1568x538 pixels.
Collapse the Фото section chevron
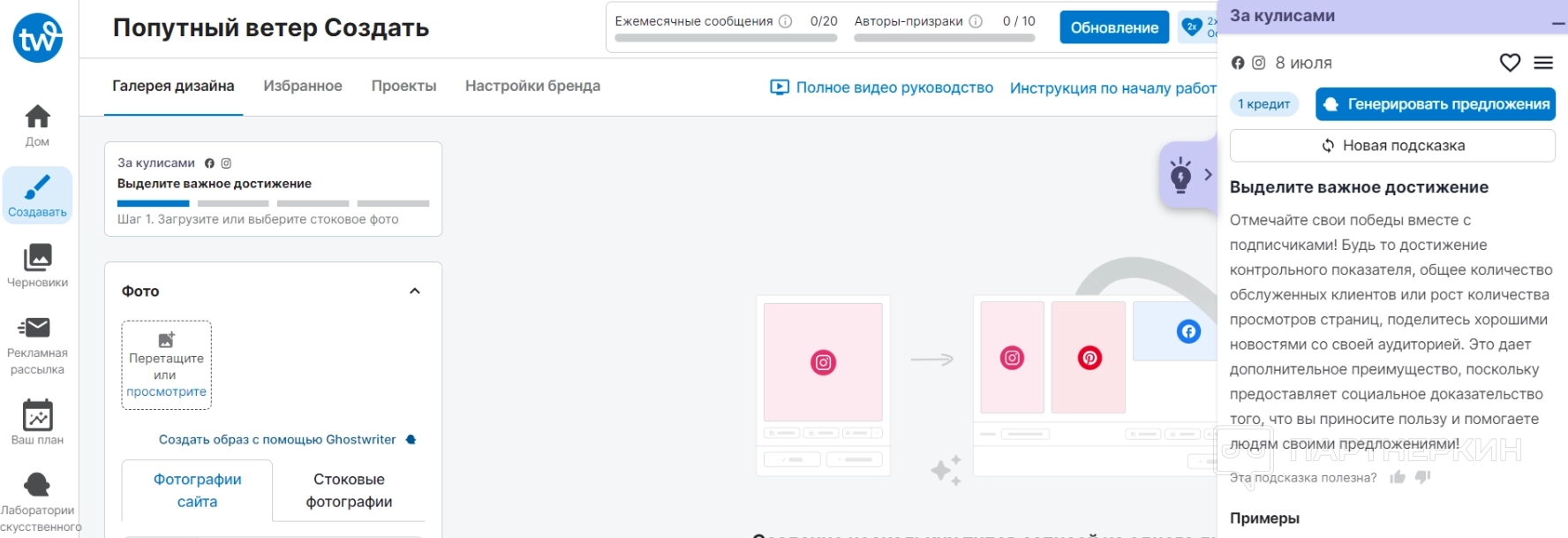click(415, 292)
